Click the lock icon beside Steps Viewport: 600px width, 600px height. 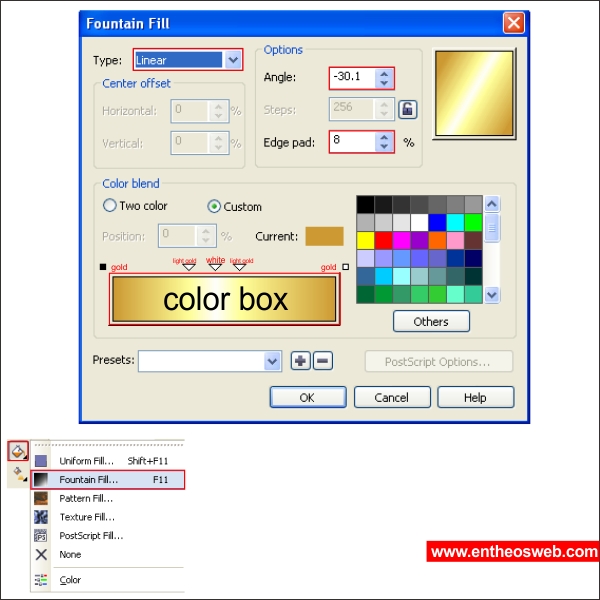point(407,110)
